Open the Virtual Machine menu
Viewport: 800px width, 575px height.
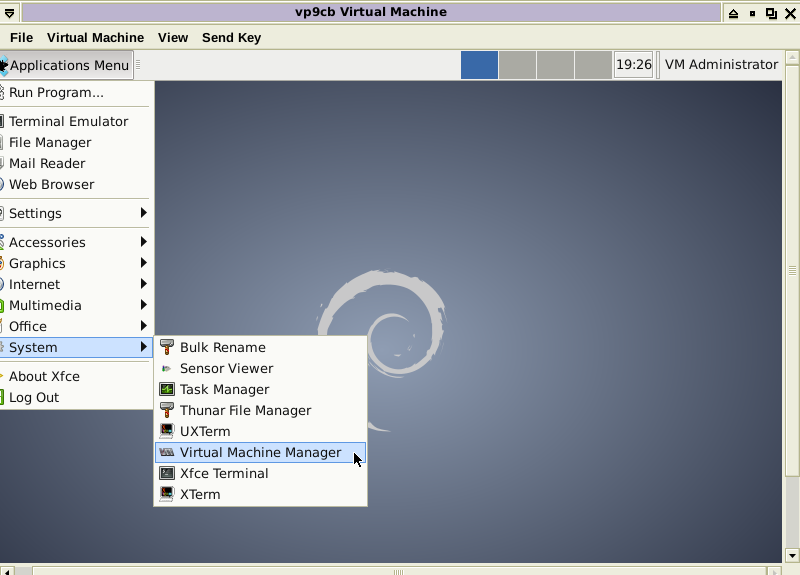(x=95, y=37)
